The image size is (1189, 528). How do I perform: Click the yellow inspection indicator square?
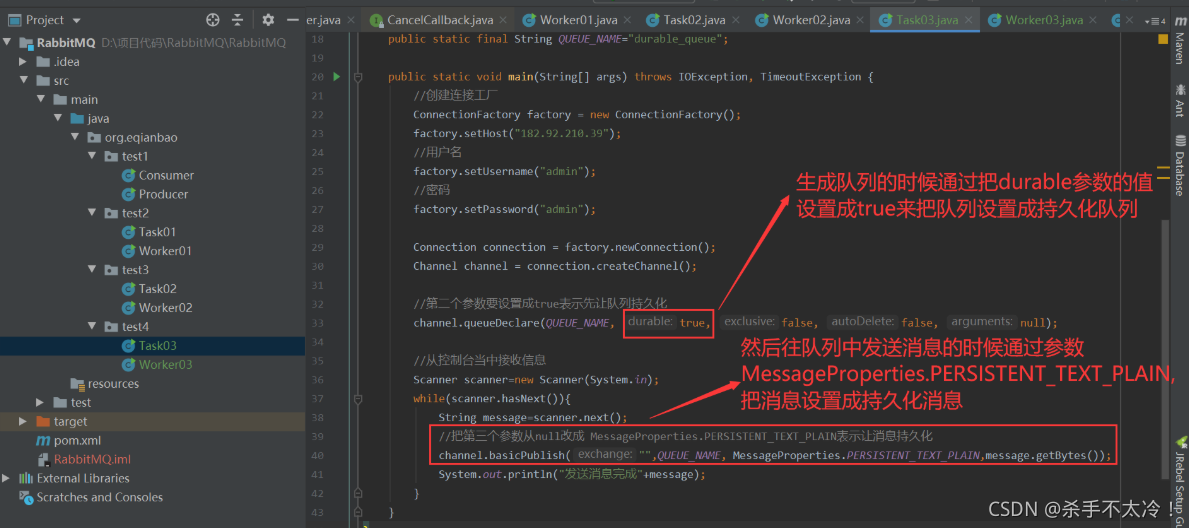[x=1163, y=39]
